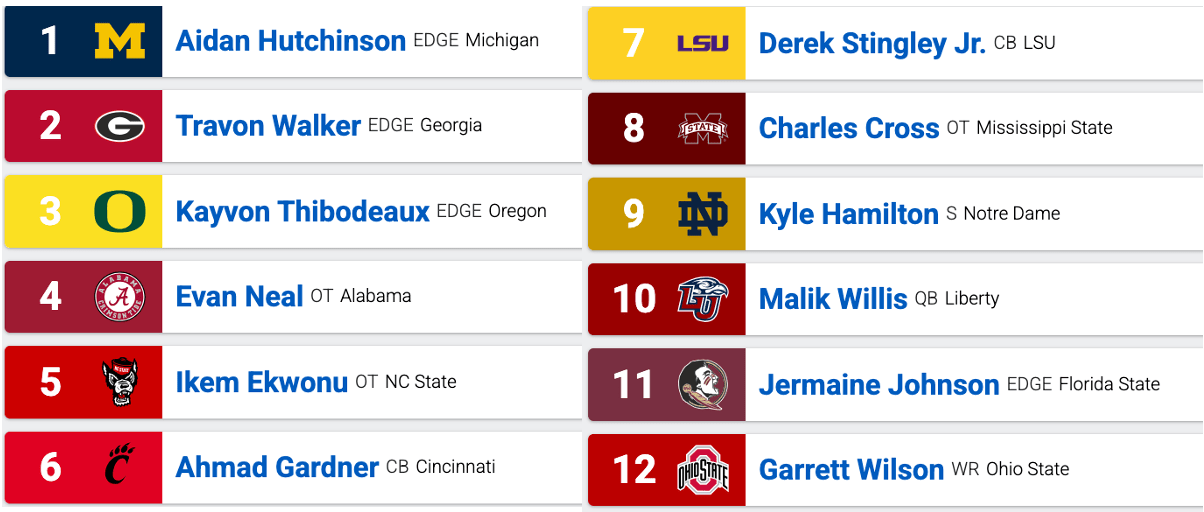Click the Mississippi State logo
The image size is (1204, 512).
(x=703, y=128)
